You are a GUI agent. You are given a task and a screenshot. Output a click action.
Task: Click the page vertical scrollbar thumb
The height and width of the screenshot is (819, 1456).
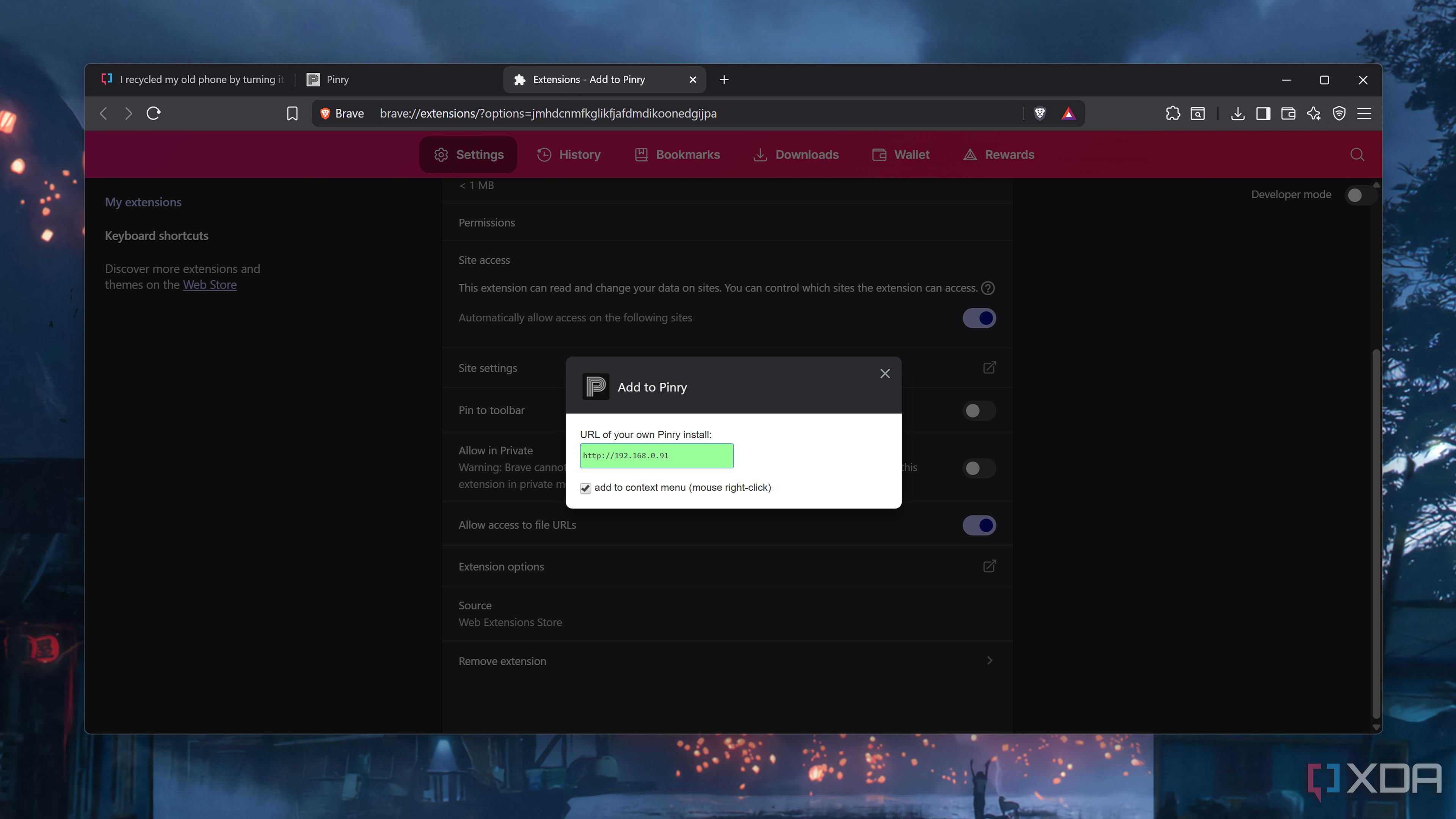pos(1376,534)
